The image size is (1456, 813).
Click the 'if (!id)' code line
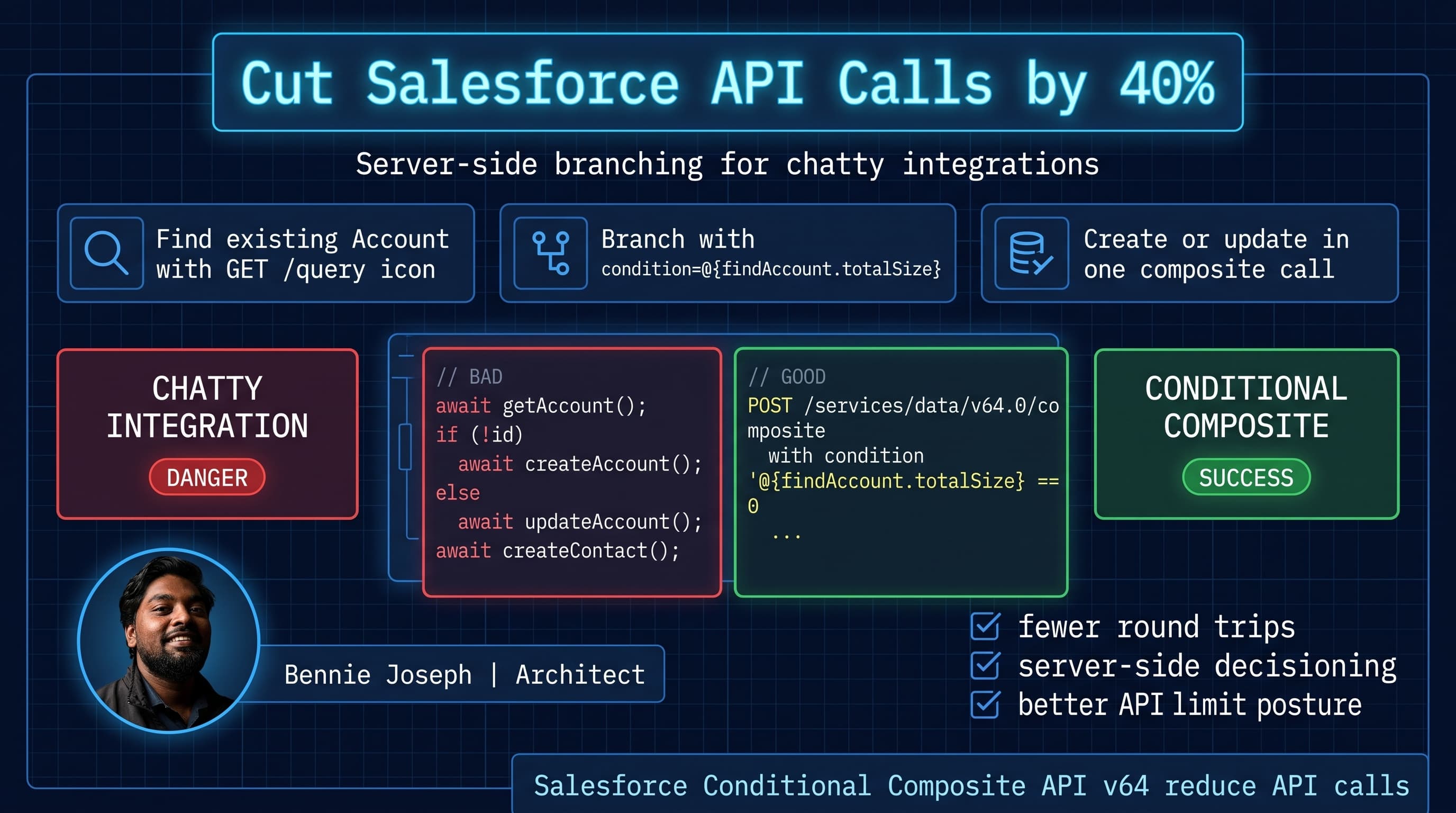coord(479,435)
